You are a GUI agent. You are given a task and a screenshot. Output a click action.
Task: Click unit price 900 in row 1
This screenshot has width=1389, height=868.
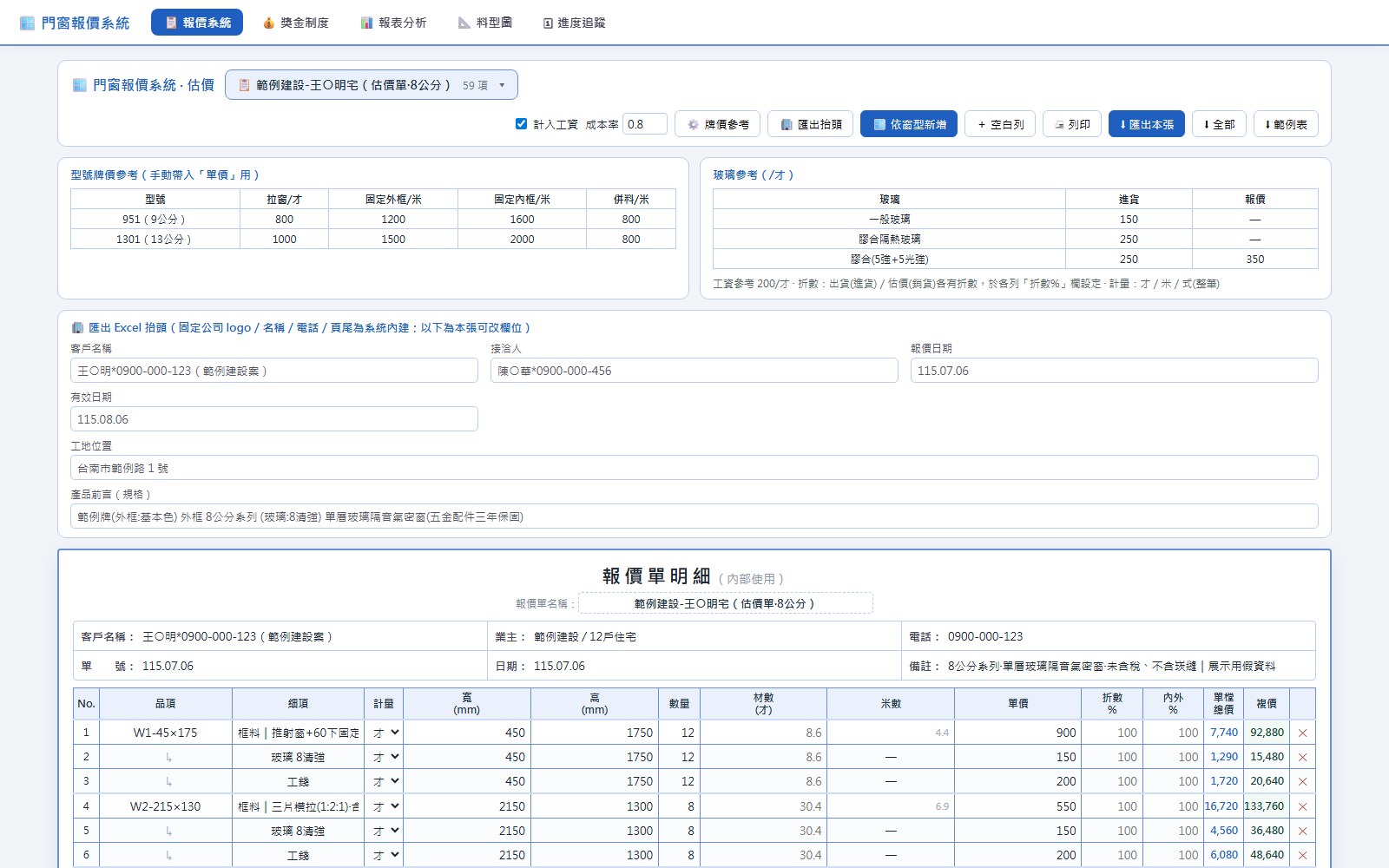1017,733
